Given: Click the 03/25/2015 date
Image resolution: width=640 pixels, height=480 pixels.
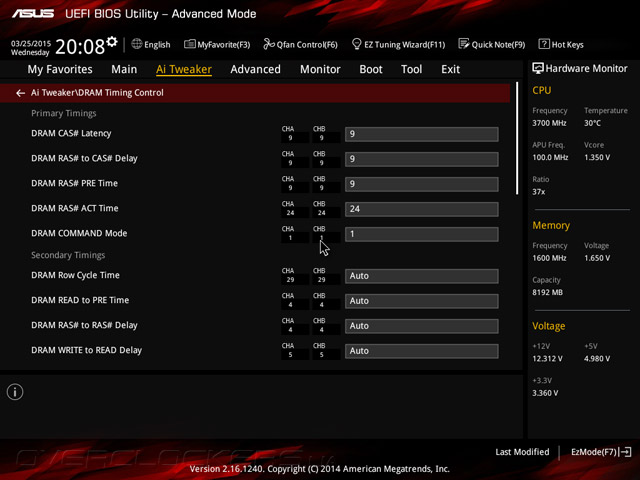Looking at the screenshot, I should [31, 43].
